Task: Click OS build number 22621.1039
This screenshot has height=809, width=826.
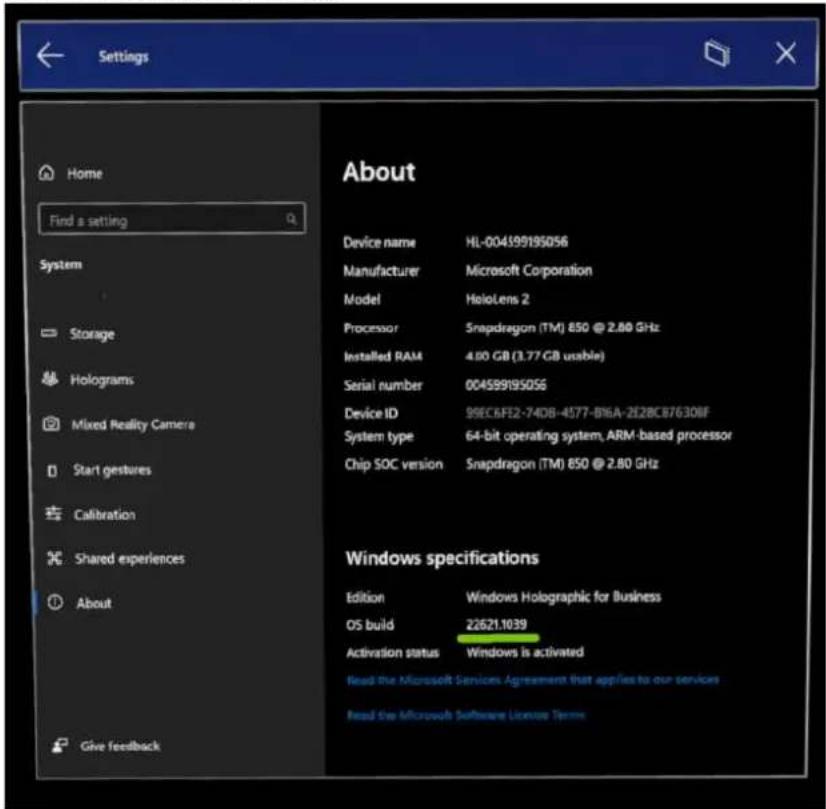Action: tap(496, 625)
